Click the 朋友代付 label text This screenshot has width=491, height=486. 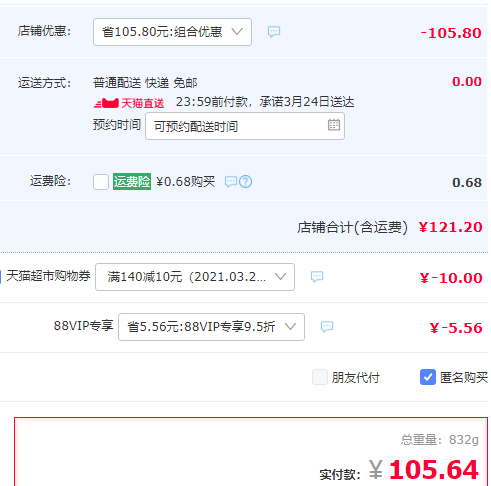(355, 378)
